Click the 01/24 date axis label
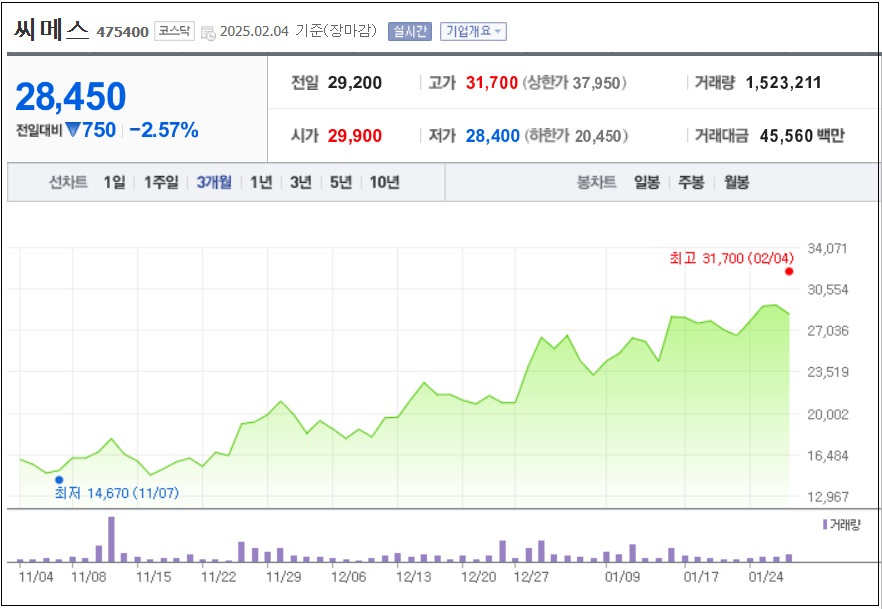Screen dimensions: 882x609 [x=766, y=576]
